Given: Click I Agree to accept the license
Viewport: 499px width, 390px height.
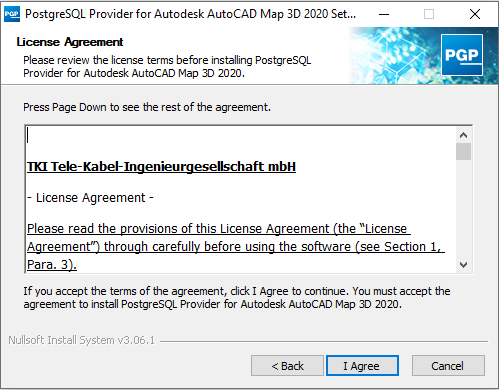Looking at the screenshot, I should [x=362, y=366].
